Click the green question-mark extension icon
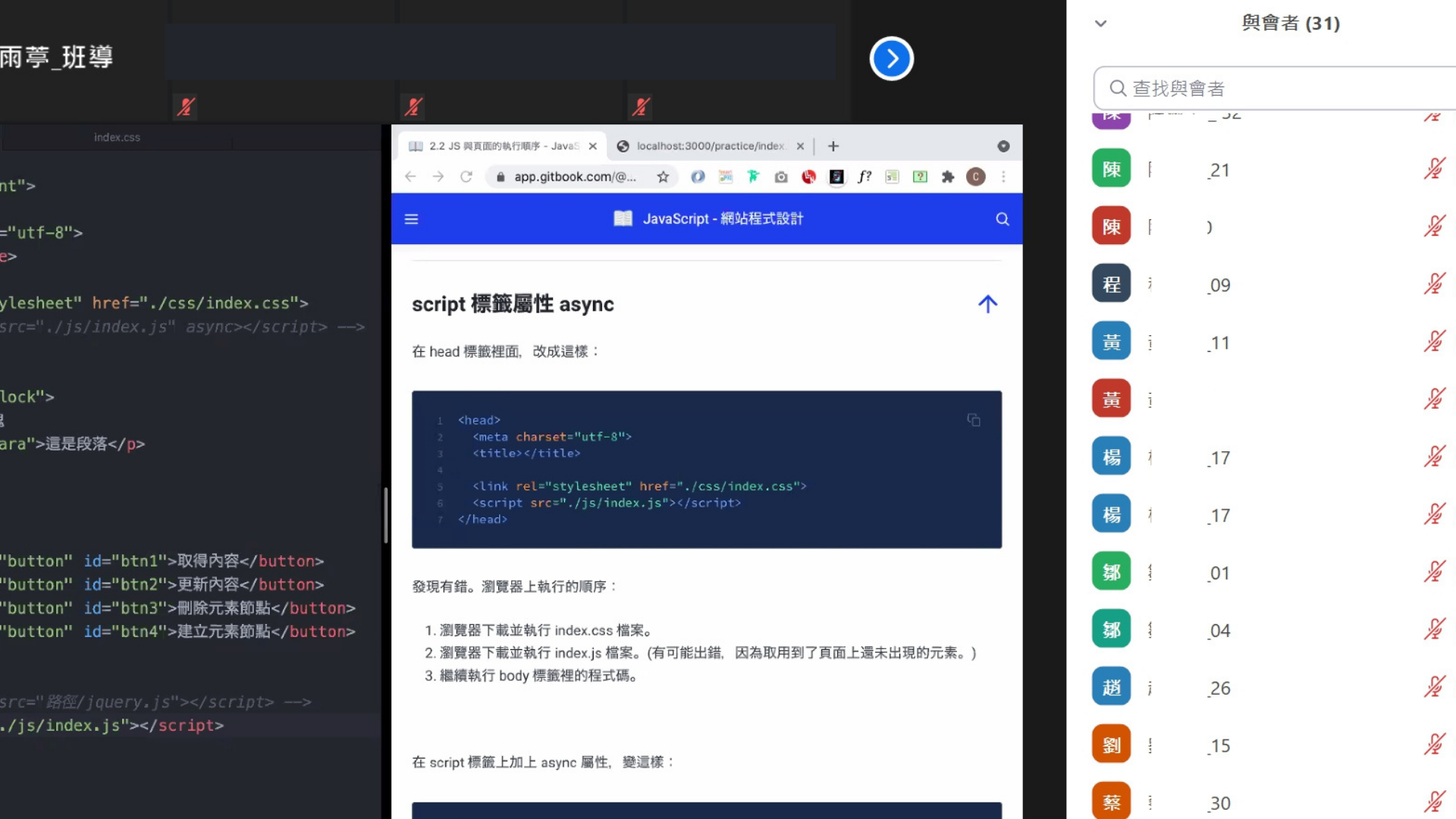1456x819 pixels. (x=920, y=177)
